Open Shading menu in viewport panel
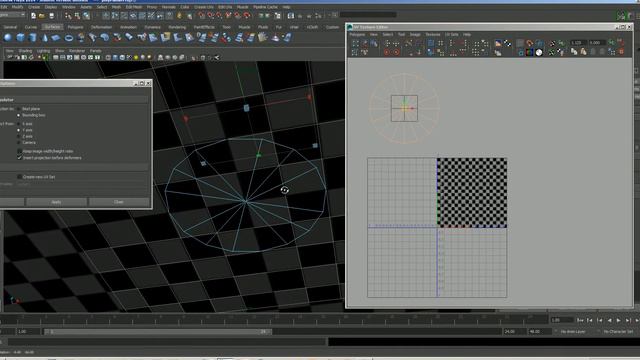This screenshot has width=640, height=360. click(x=25, y=51)
